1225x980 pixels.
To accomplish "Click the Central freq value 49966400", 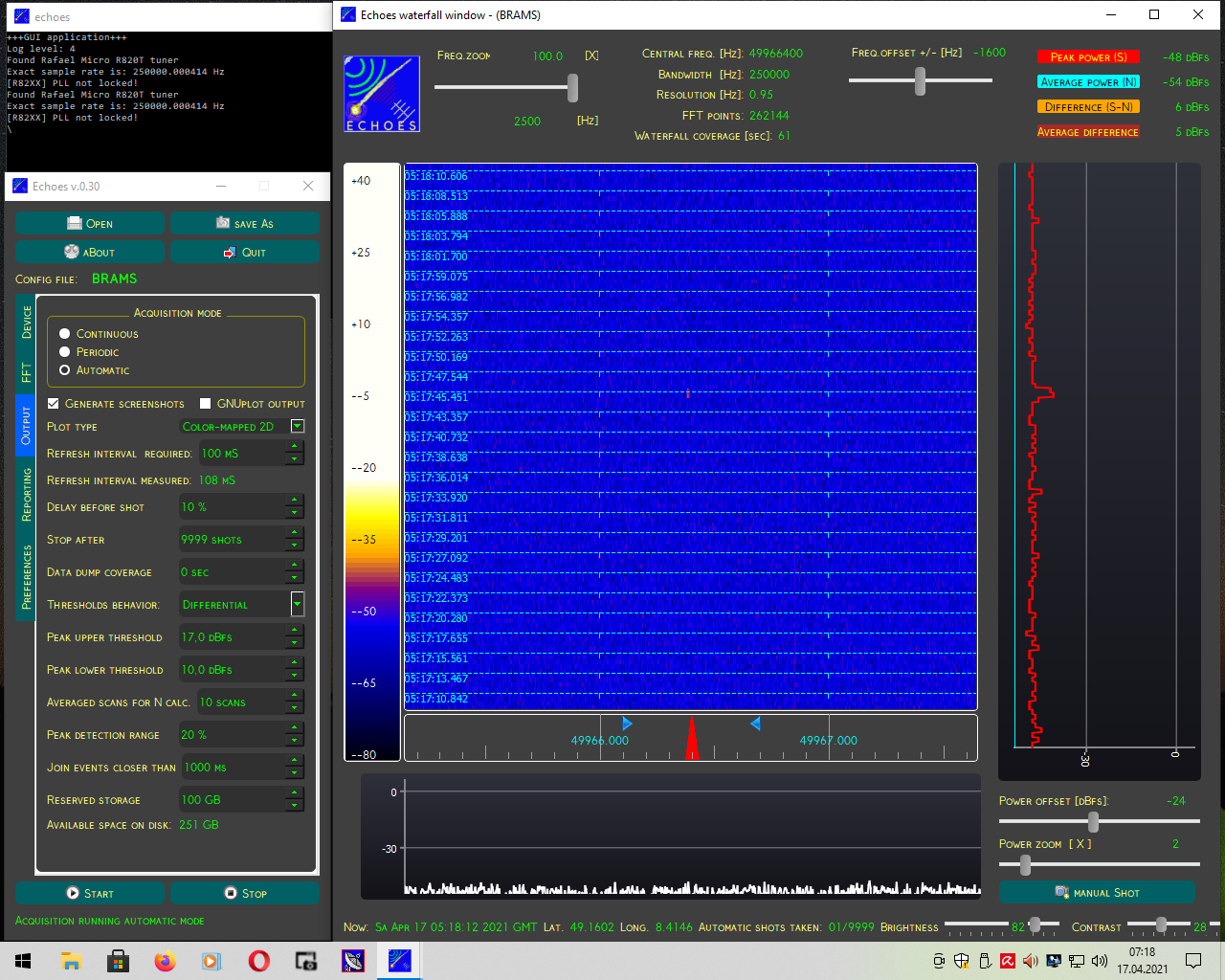I will coord(776,54).
